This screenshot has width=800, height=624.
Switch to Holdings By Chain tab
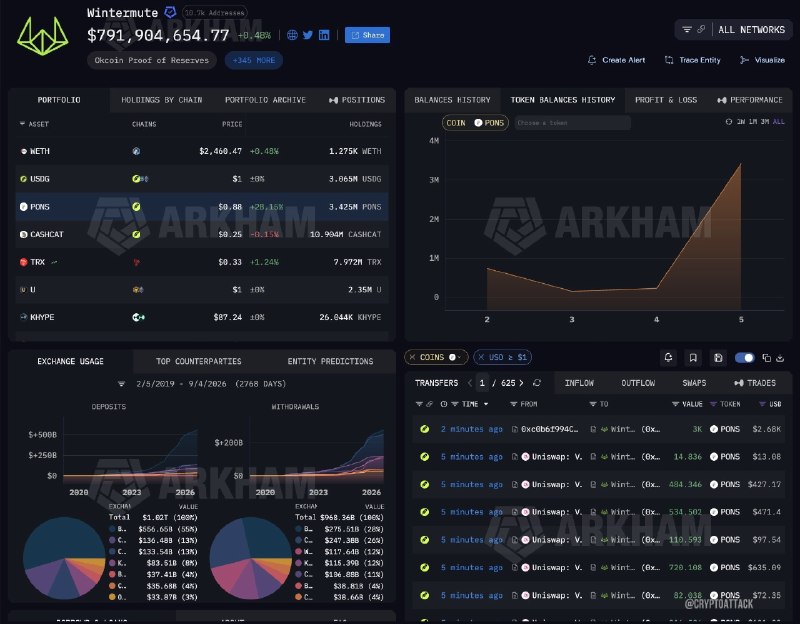162,100
